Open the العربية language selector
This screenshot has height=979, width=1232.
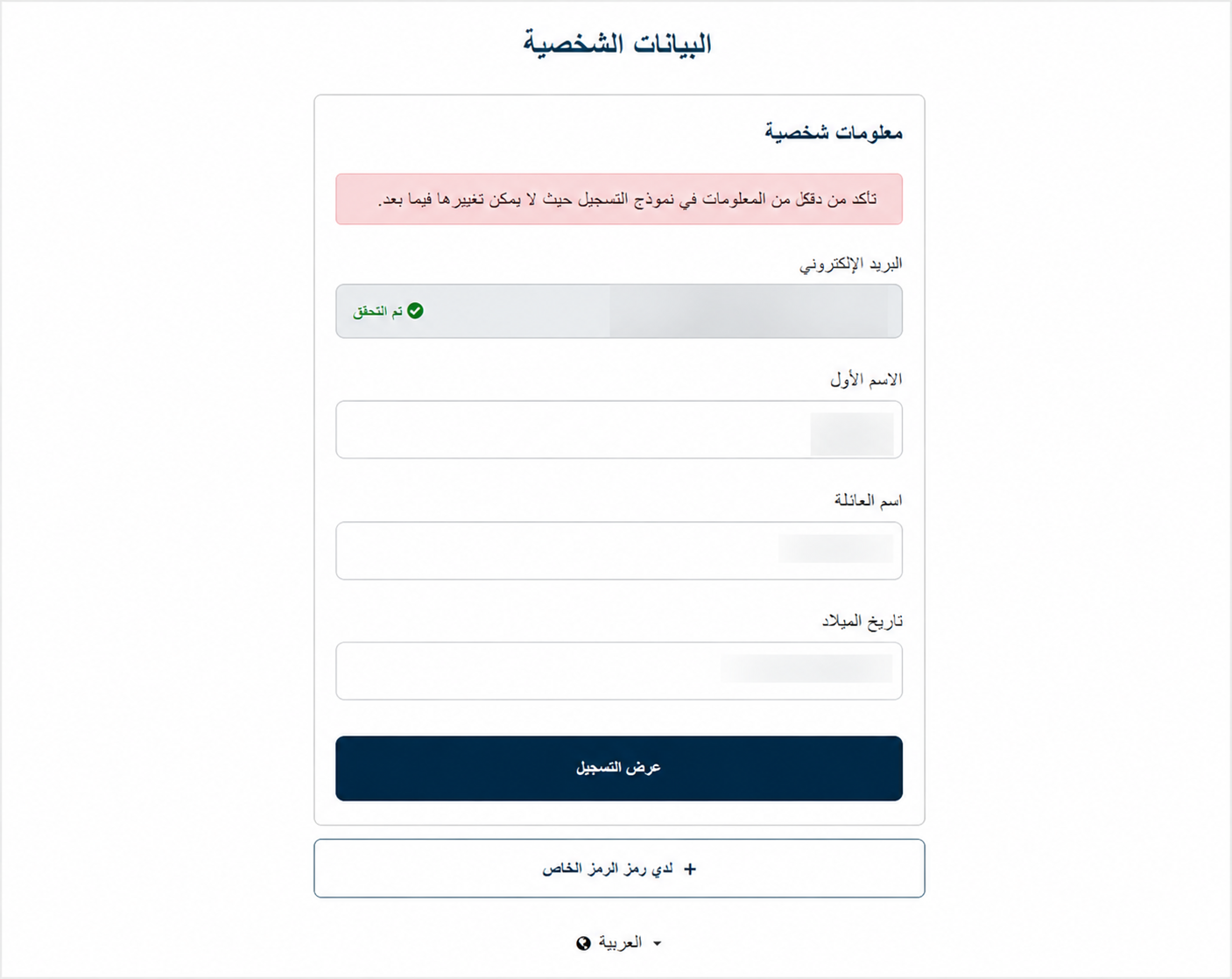click(619, 943)
